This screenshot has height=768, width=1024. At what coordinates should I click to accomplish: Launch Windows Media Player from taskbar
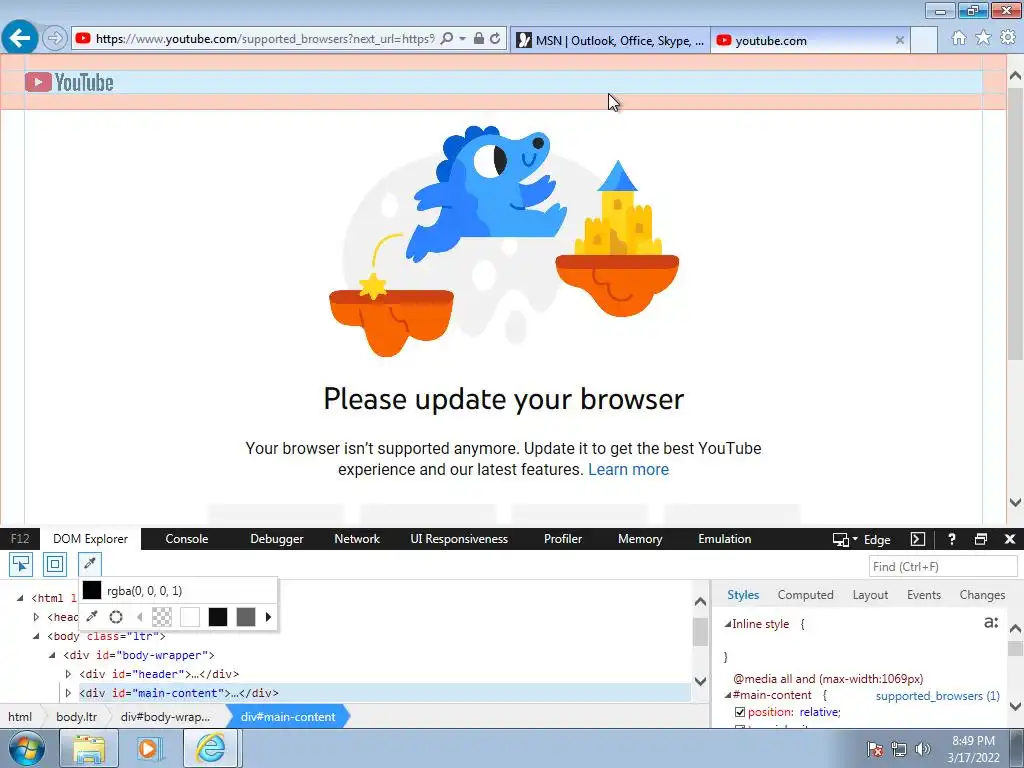[149, 748]
